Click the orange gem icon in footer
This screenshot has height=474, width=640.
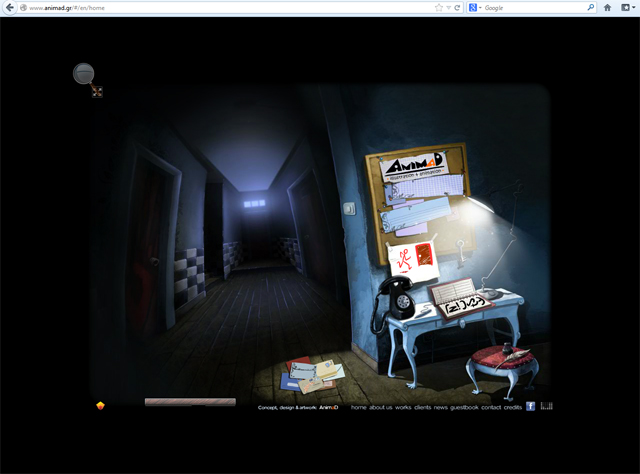pyautogui.click(x=100, y=406)
